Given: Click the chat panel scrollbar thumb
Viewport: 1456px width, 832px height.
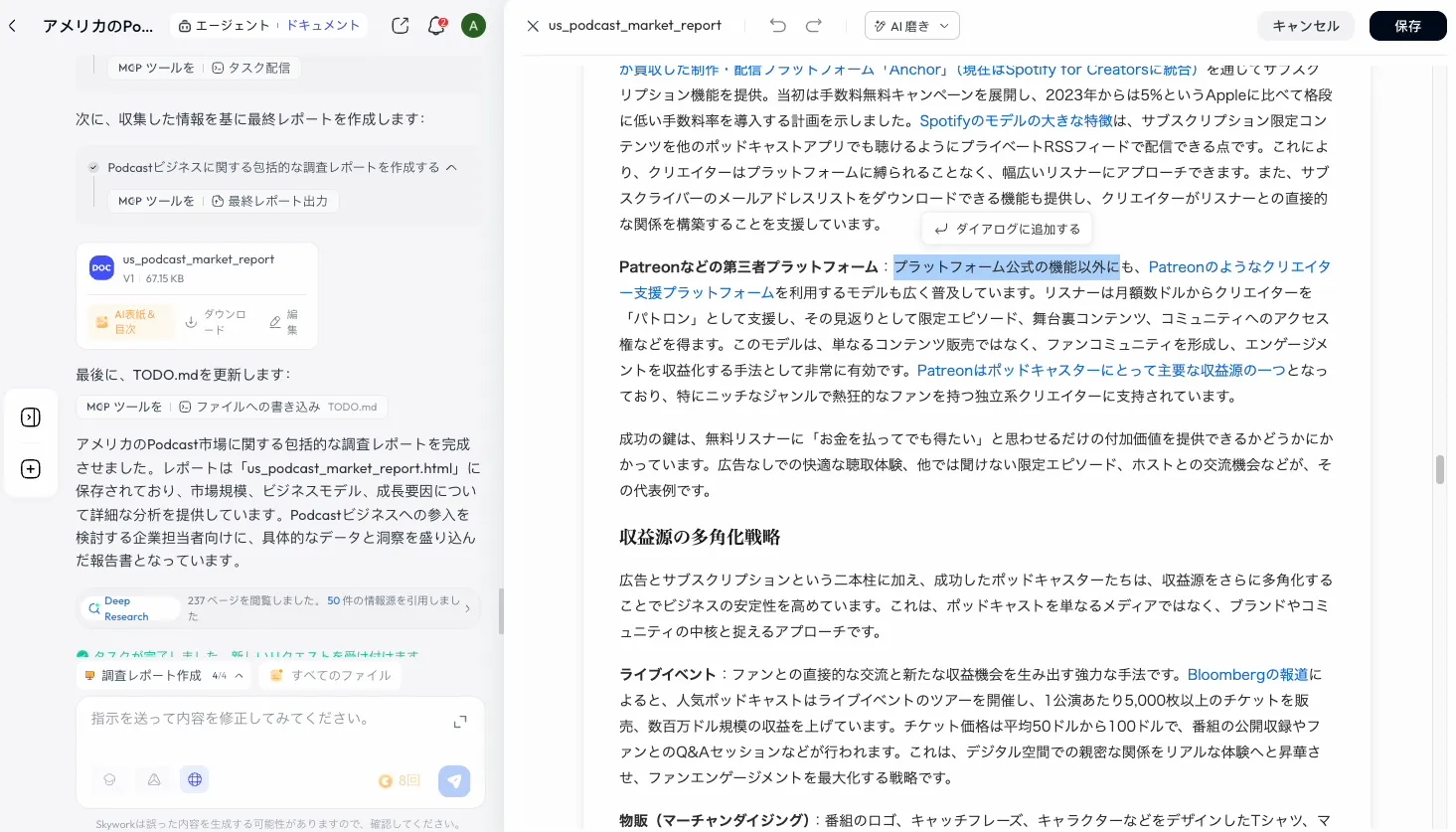Looking at the screenshot, I should [501, 611].
